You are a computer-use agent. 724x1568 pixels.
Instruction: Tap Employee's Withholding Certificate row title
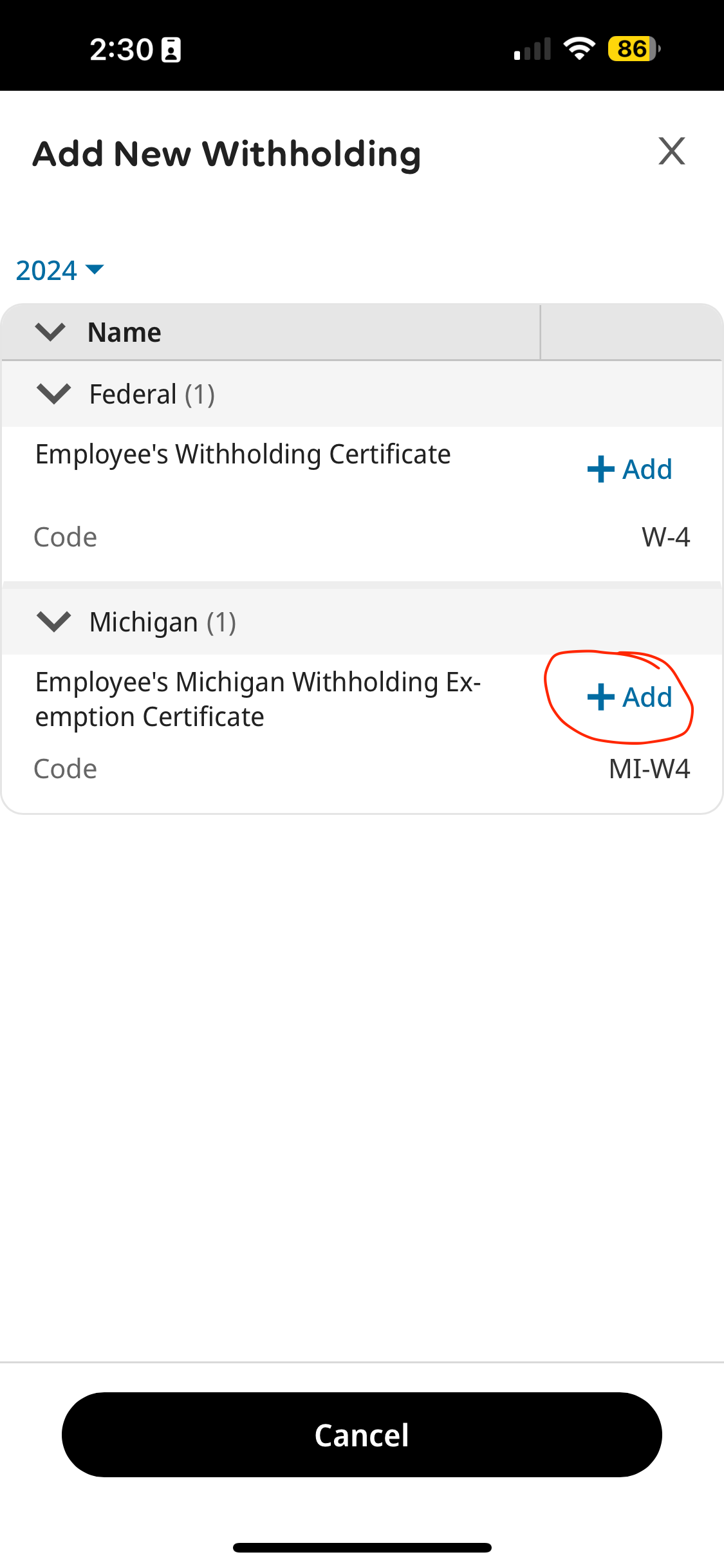243,454
